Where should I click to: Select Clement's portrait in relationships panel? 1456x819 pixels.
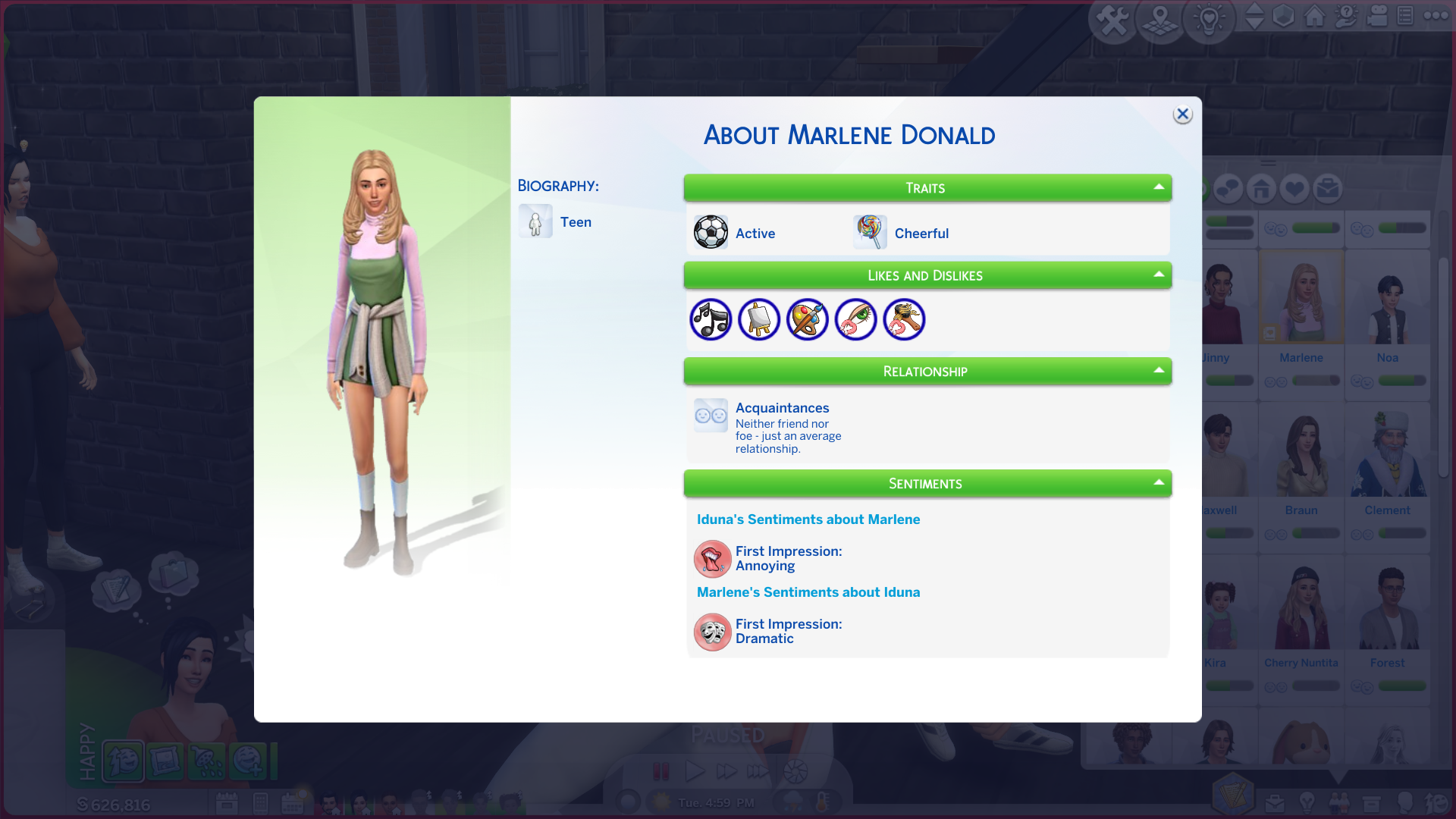[1388, 450]
